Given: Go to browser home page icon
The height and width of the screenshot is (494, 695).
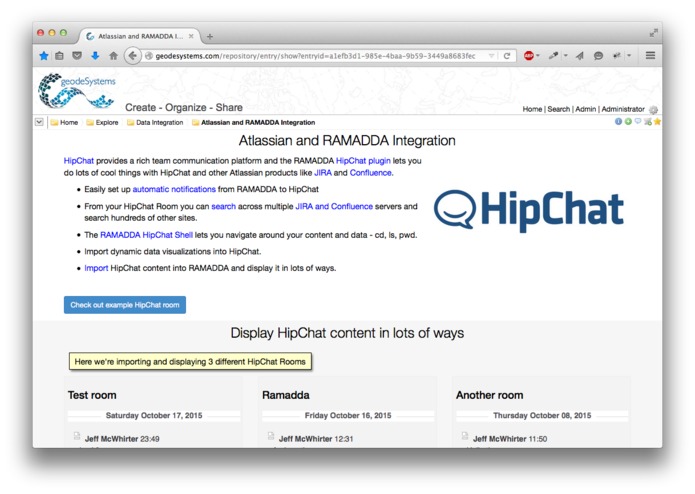Looking at the screenshot, I should click(113, 56).
